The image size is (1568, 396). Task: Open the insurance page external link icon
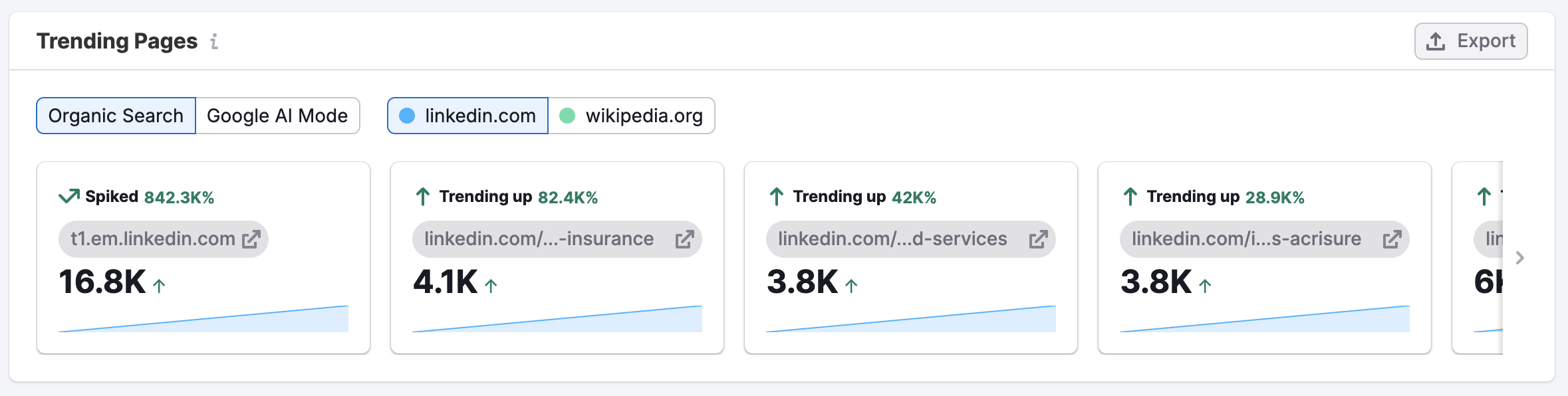[684, 239]
